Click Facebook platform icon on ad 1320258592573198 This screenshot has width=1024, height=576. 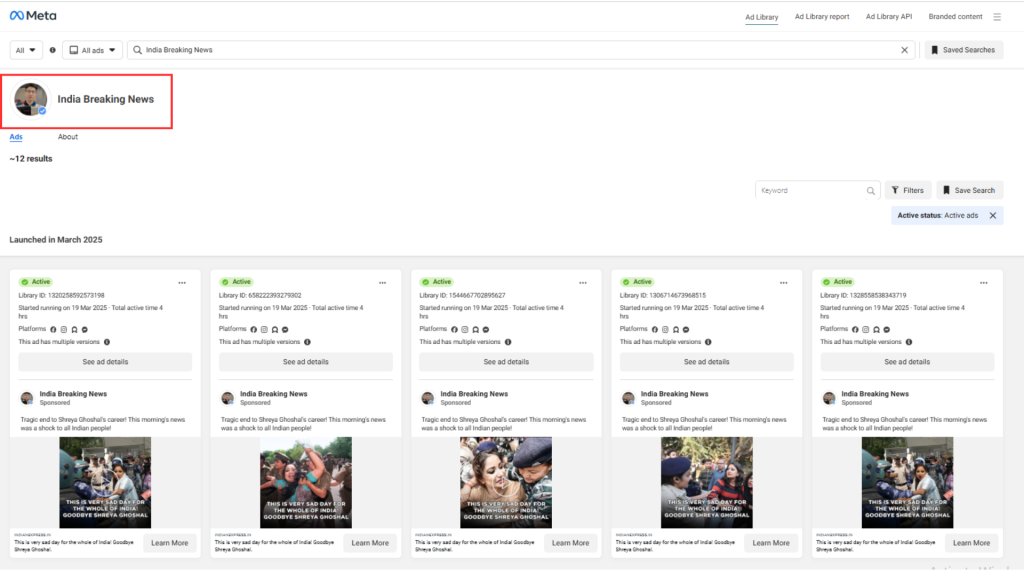pyautogui.click(x=54, y=330)
